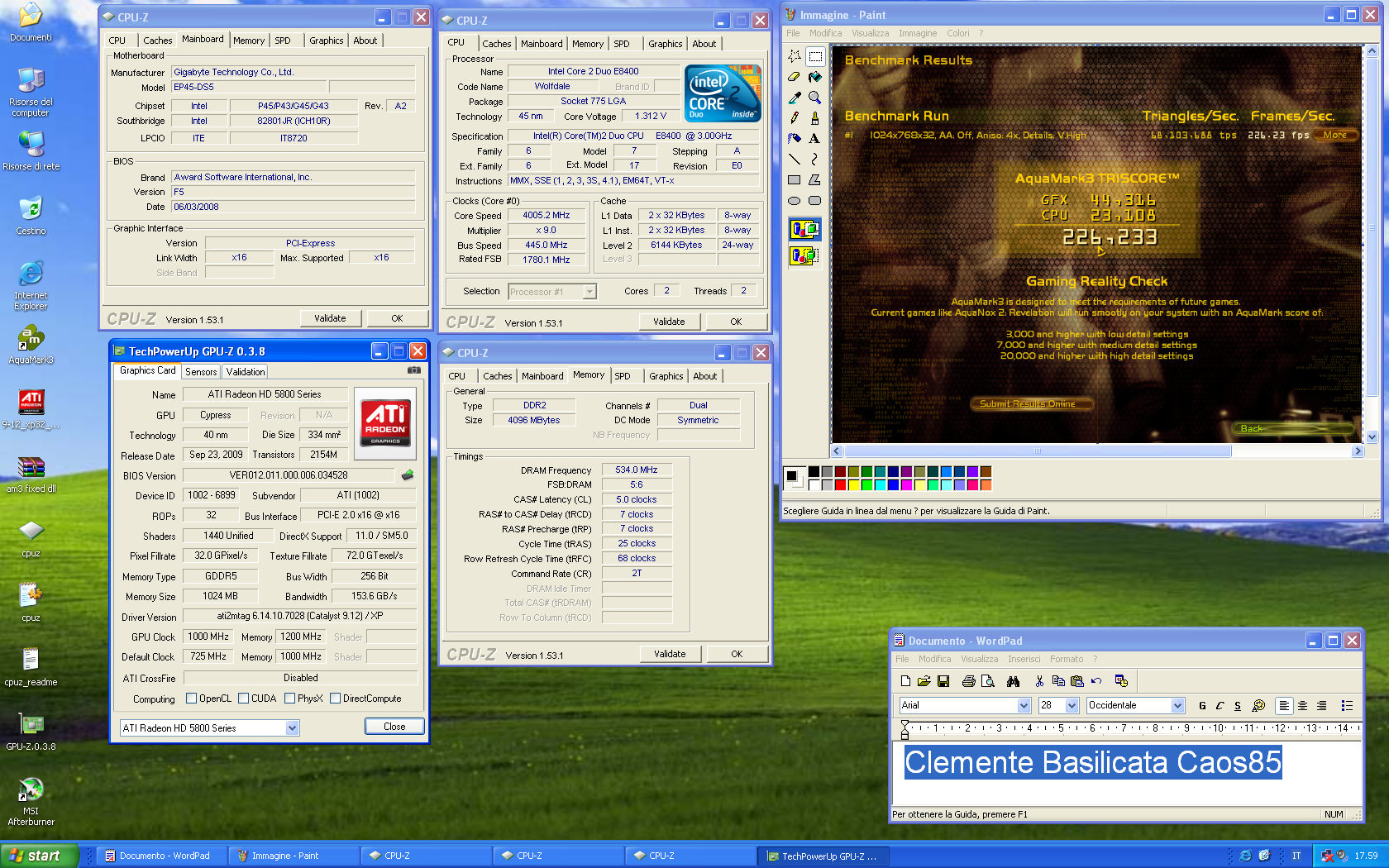Click the WordPad text 'Clemente Basilicata Caos85'
This screenshot has width=1389, height=868.
pos(1093,762)
